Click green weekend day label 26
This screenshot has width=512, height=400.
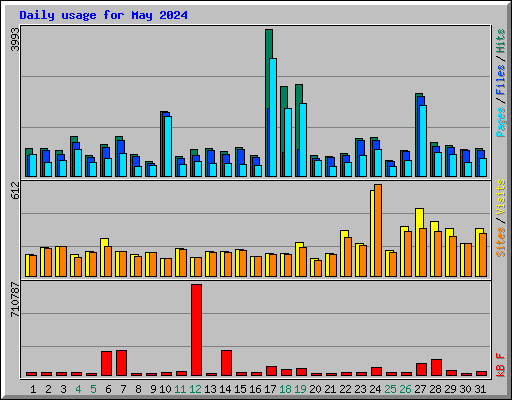[x=405, y=389]
